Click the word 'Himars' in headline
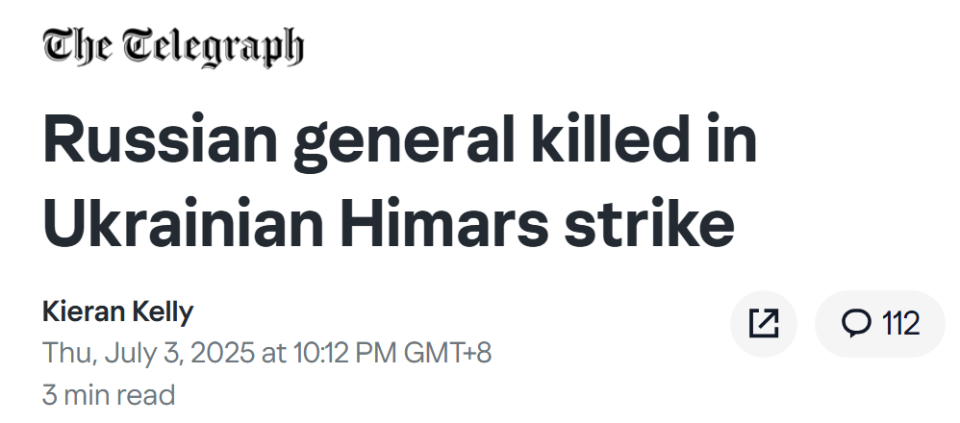The image size is (960, 423). click(x=444, y=222)
